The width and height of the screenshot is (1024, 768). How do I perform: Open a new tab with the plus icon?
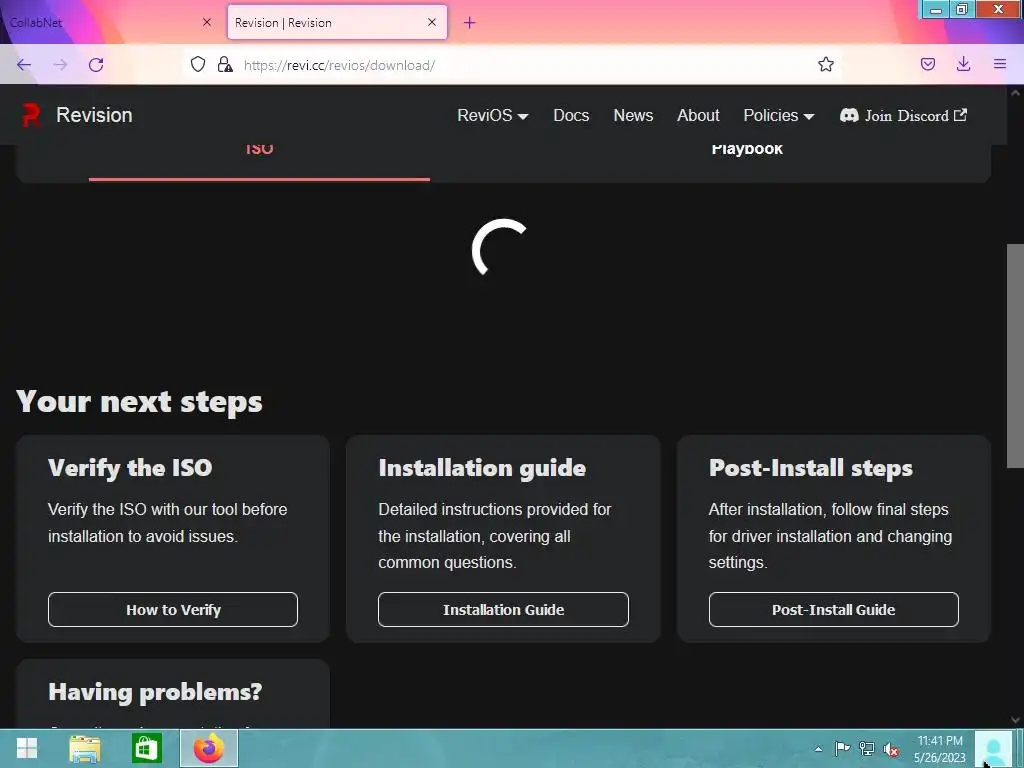tap(470, 23)
